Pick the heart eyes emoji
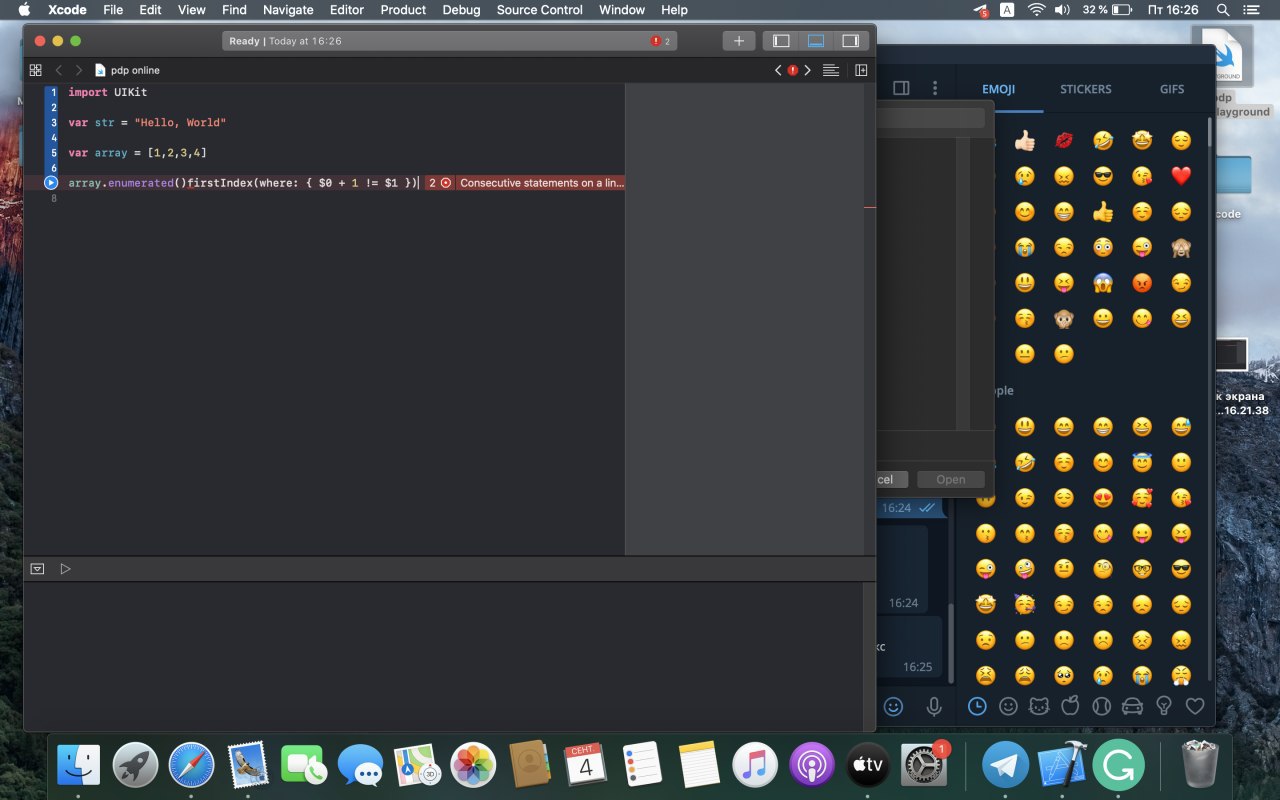The height and width of the screenshot is (800, 1280). click(x=1103, y=497)
